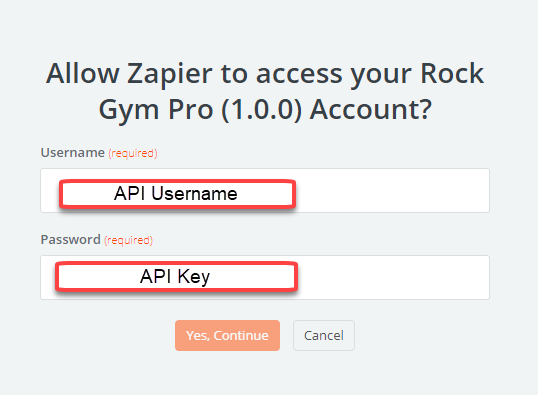538x395 pixels.
Task: Select the Password field label
Action: pyautogui.click(x=70, y=240)
